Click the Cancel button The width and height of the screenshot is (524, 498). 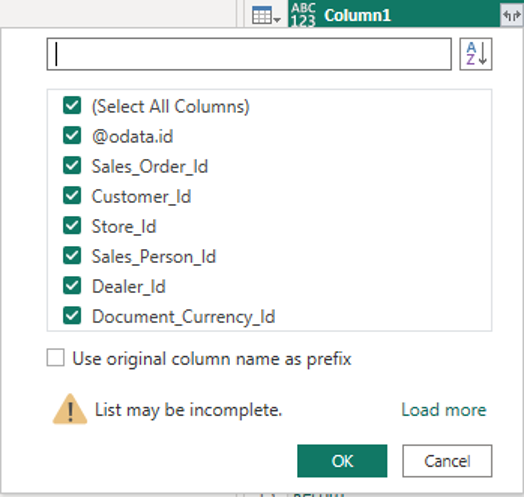(x=447, y=461)
